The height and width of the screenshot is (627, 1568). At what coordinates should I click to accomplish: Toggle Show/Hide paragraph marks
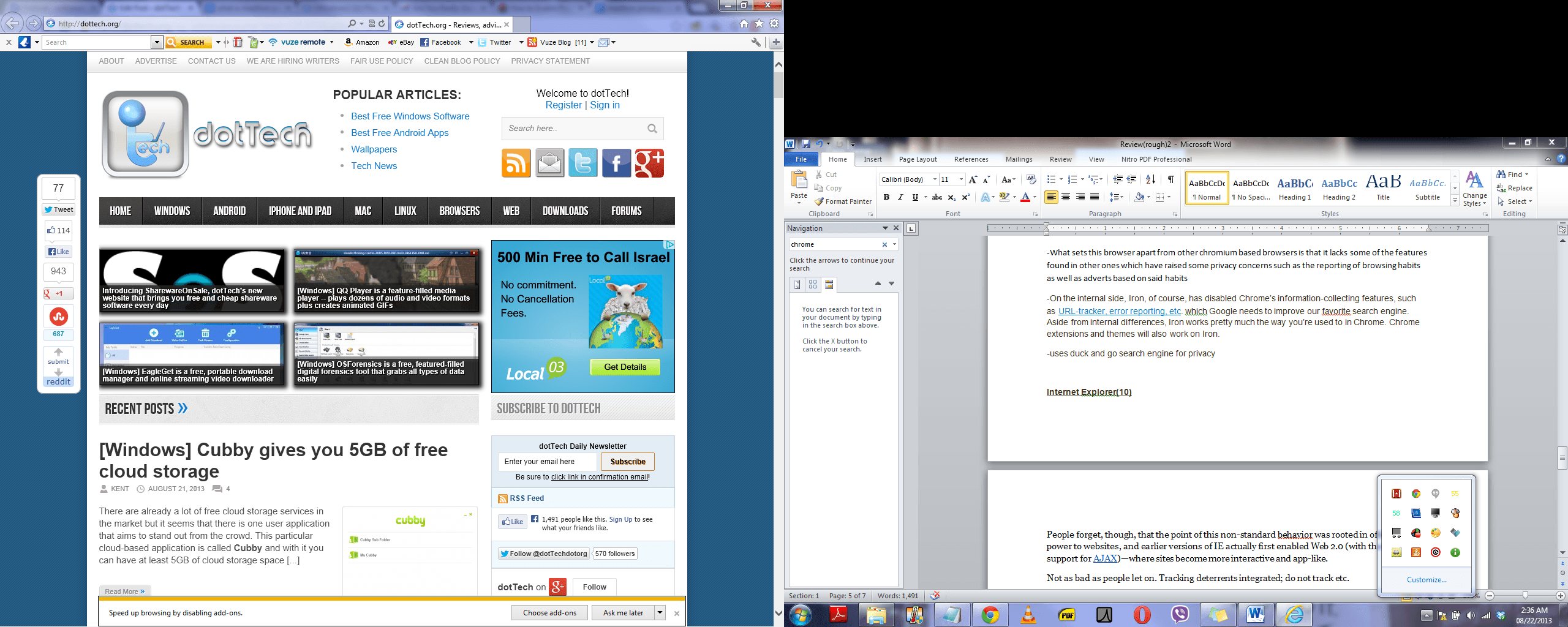(1170, 179)
